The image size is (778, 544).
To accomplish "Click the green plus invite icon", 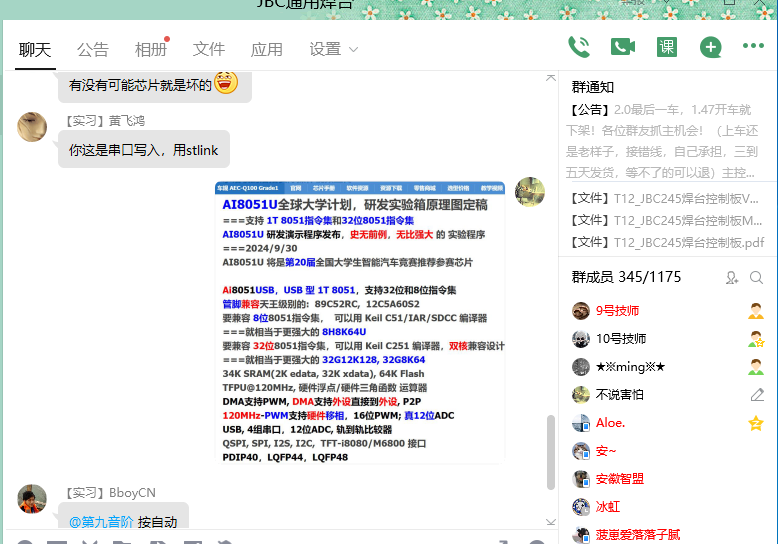I will [x=711, y=47].
